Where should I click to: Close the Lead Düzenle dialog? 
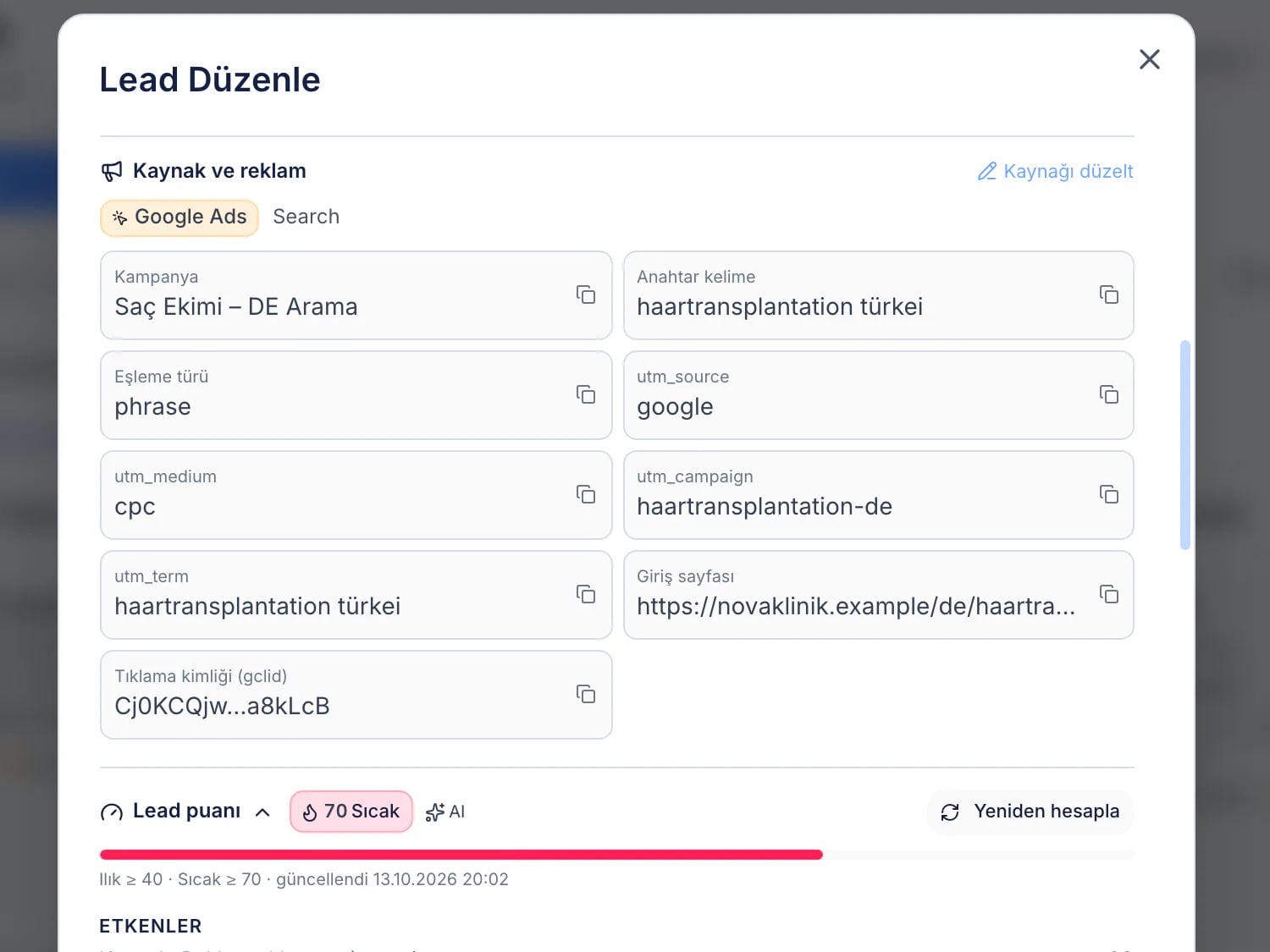[1149, 59]
